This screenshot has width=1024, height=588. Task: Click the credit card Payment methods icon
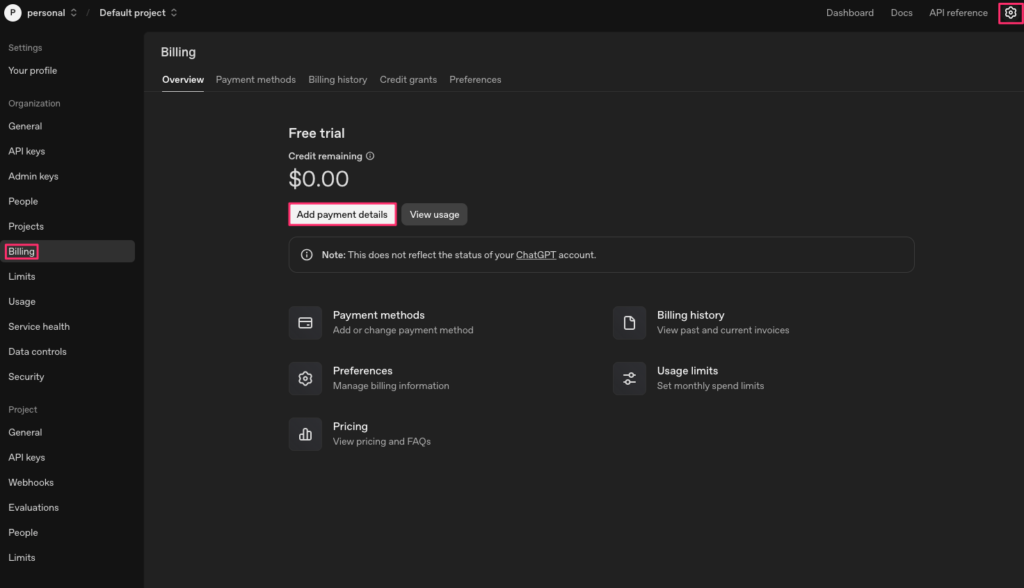pos(306,323)
